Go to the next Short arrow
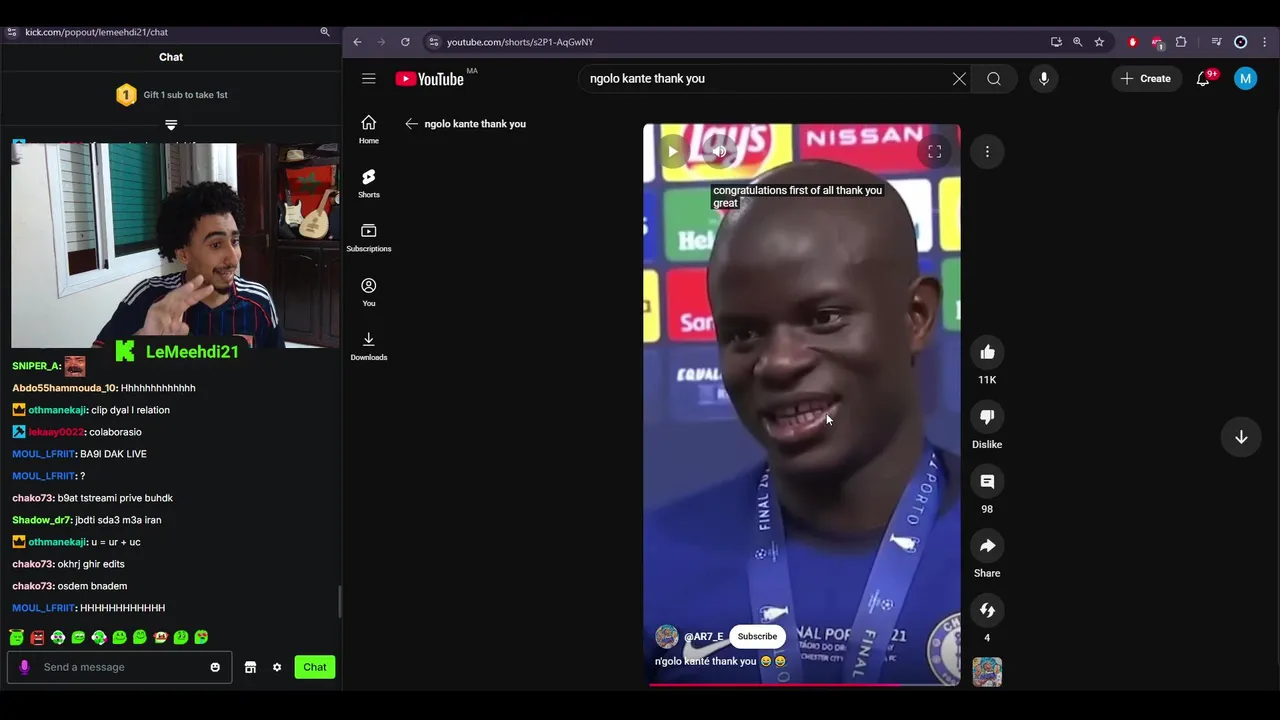Viewport: 1280px width, 720px height. tap(1241, 437)
